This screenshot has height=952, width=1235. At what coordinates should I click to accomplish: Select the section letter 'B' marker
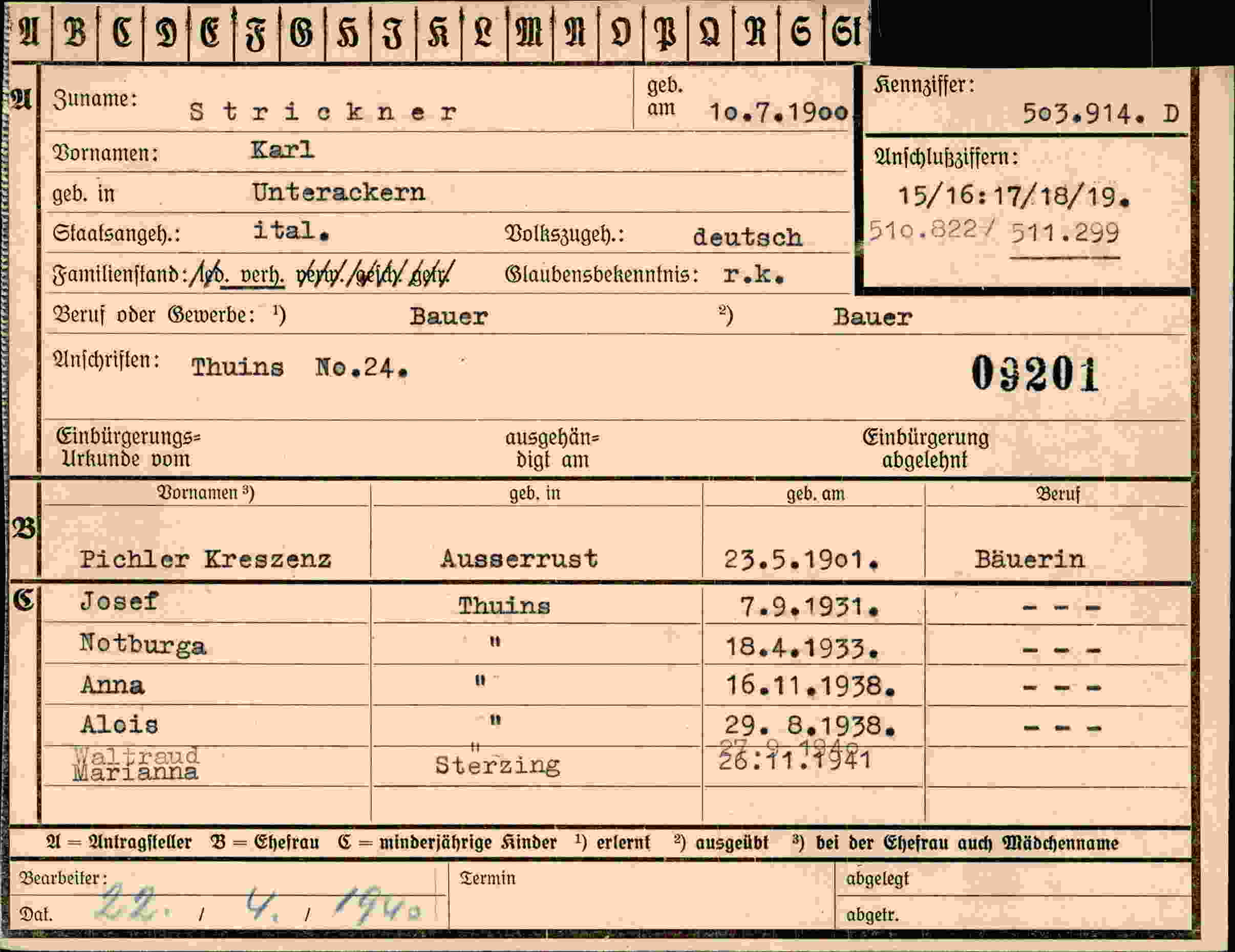click(24, 528)
